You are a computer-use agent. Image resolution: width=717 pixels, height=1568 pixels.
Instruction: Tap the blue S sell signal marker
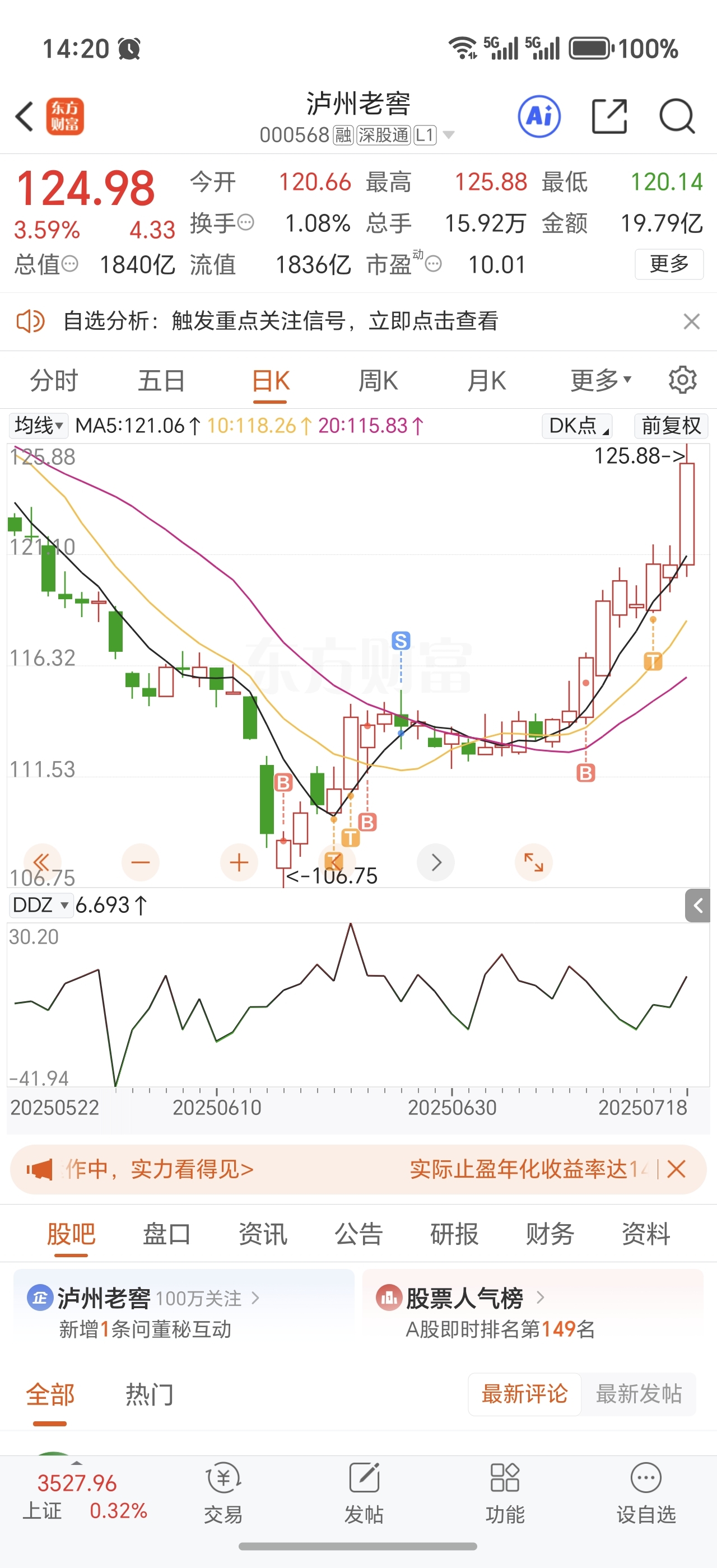(x=401, y=640)
